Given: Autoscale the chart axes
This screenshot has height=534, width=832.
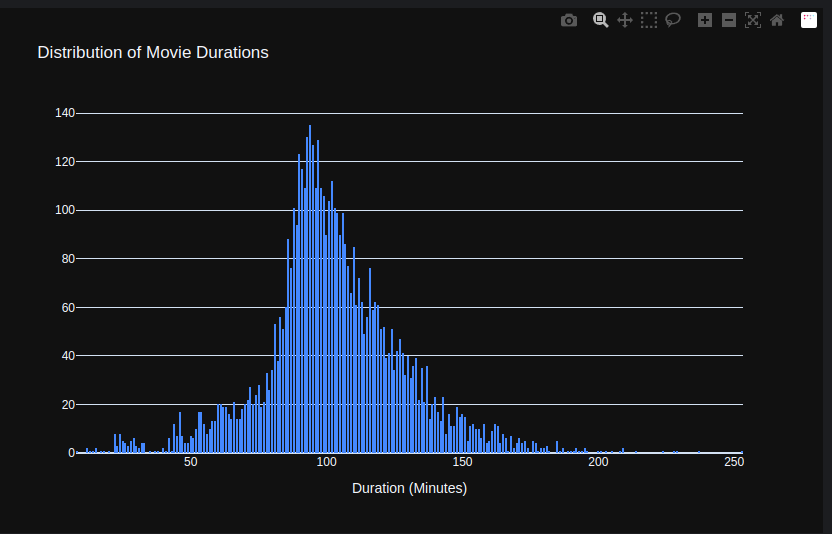Looking at the screenshot, I should pyautogui.click(x=753, y=20).
